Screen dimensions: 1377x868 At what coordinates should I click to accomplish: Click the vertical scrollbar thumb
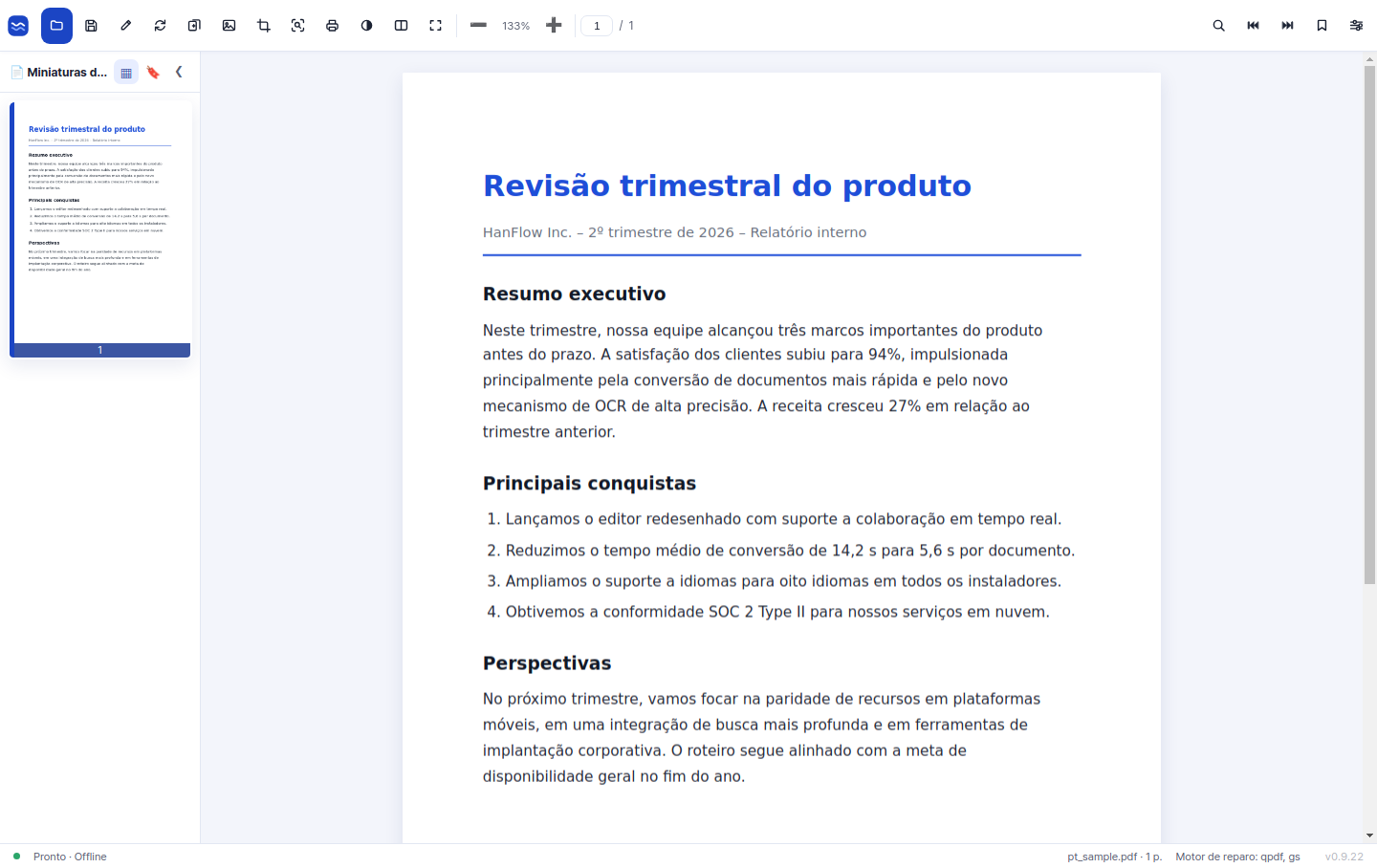pos(1369,325)
